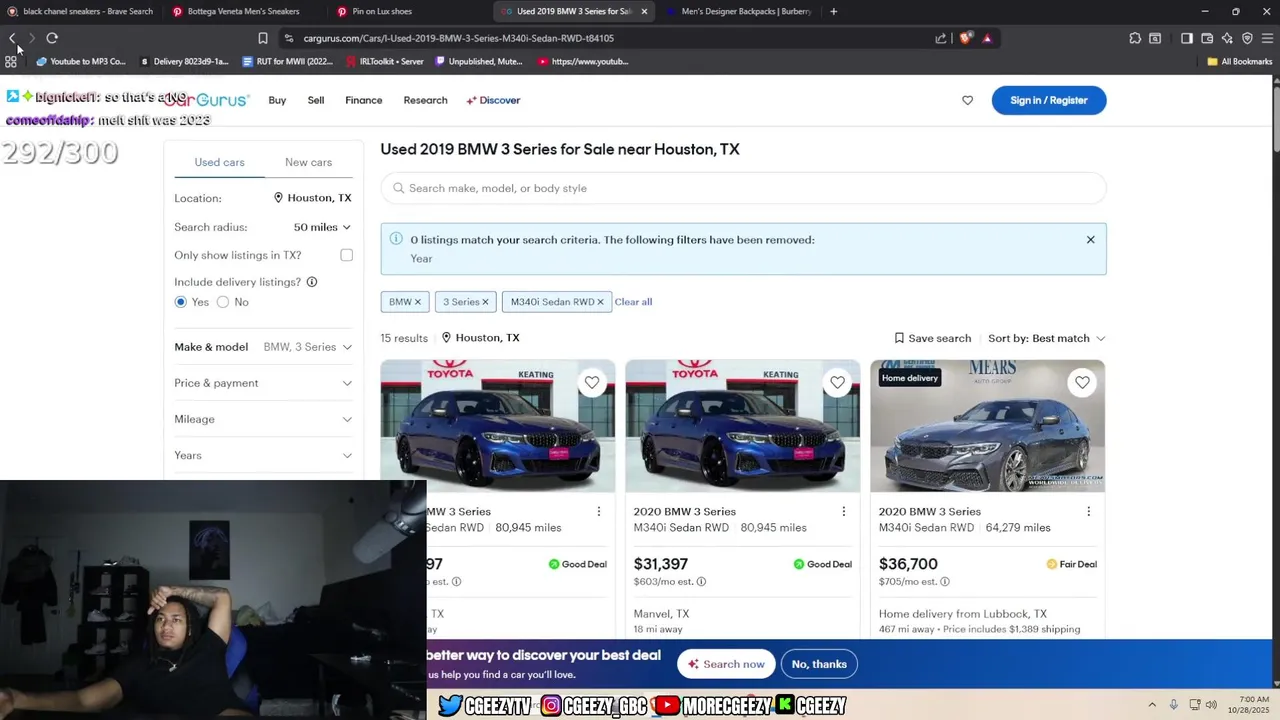This screenshot has width=1280, height=720.
Task: Open the Sell menu
Action: 316,100
